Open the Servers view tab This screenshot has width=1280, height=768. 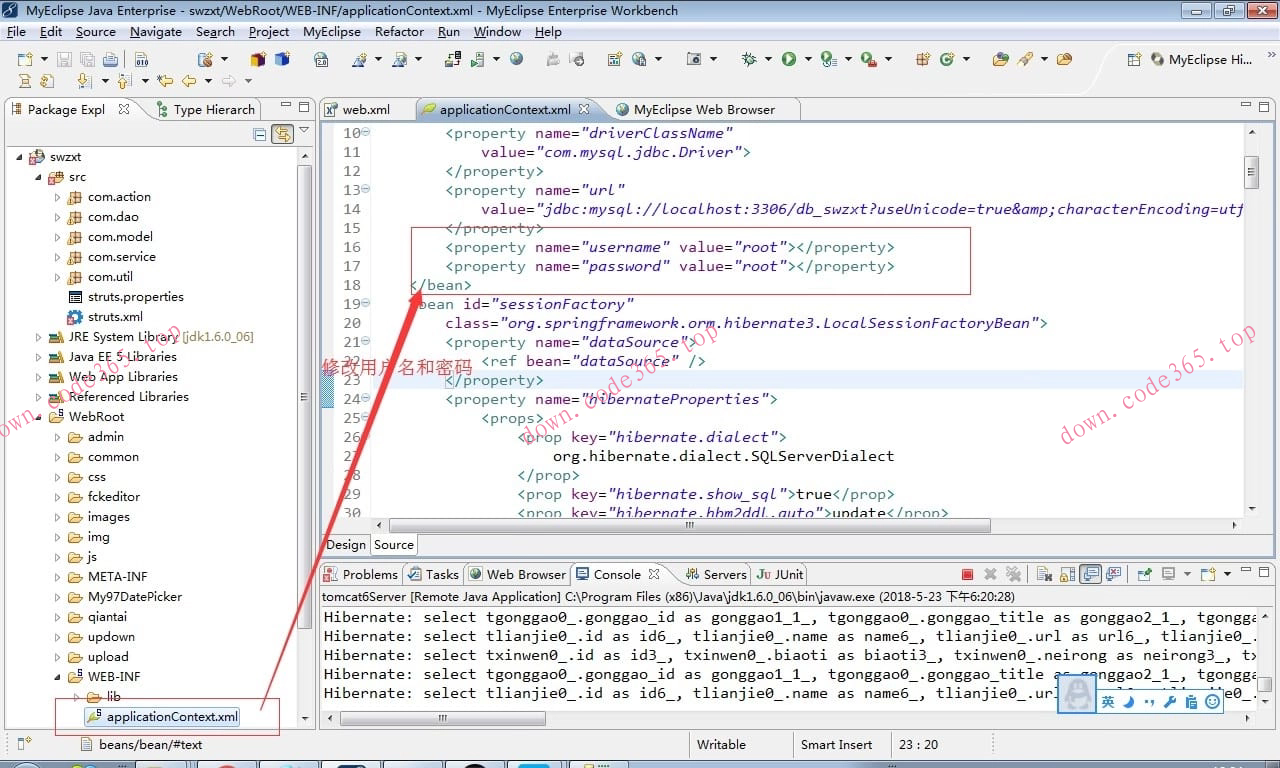(724, 574)
